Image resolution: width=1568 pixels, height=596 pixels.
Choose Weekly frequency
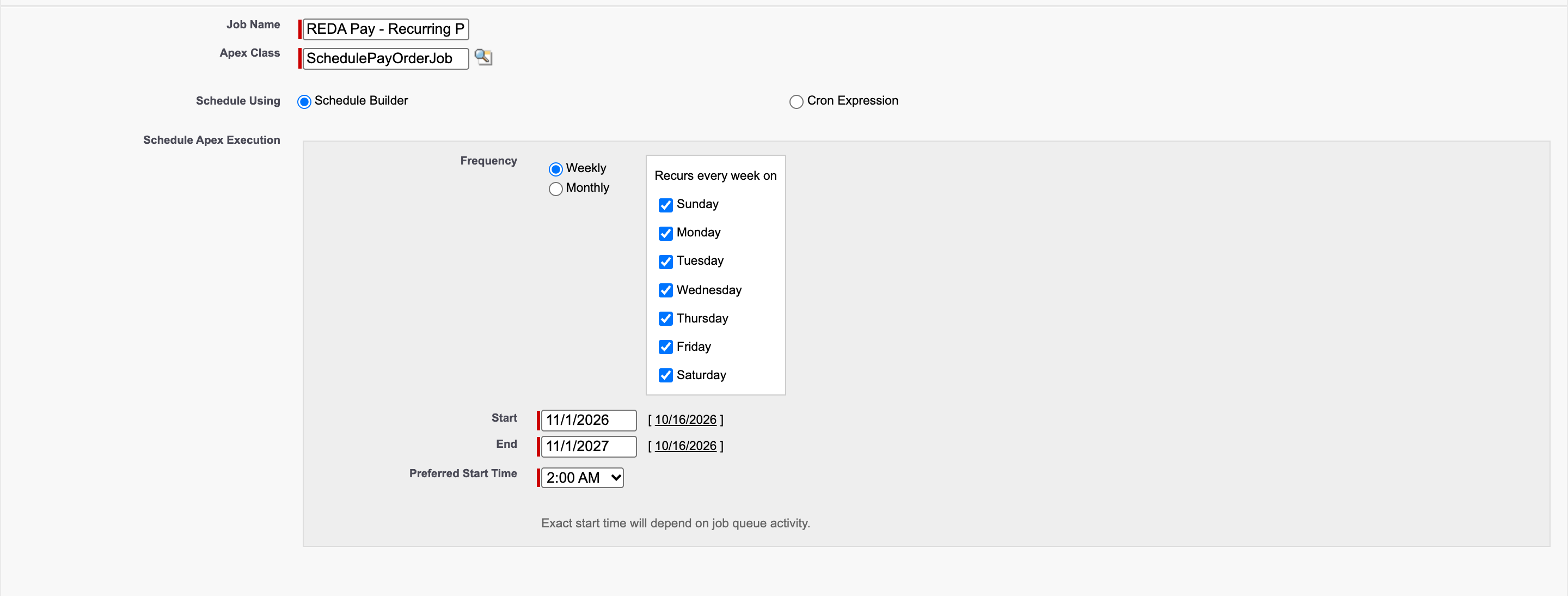tap(556, 169)
